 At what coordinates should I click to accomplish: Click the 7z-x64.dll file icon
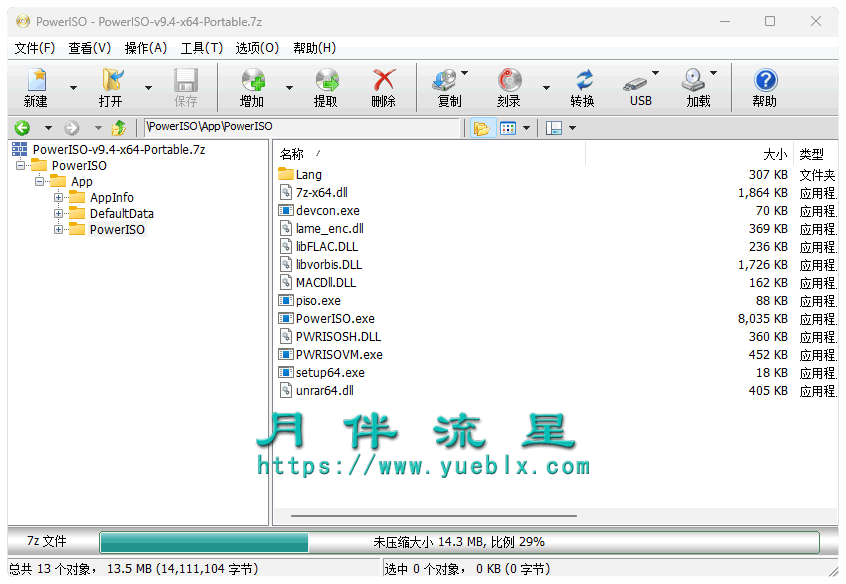[x=286, y=192]
